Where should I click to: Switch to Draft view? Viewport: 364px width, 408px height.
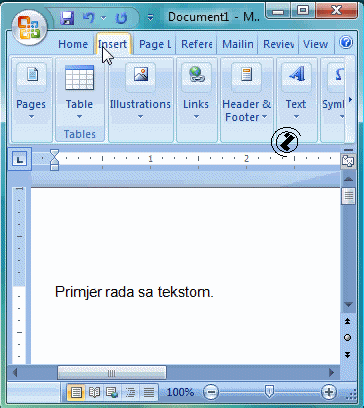[148, 392]
